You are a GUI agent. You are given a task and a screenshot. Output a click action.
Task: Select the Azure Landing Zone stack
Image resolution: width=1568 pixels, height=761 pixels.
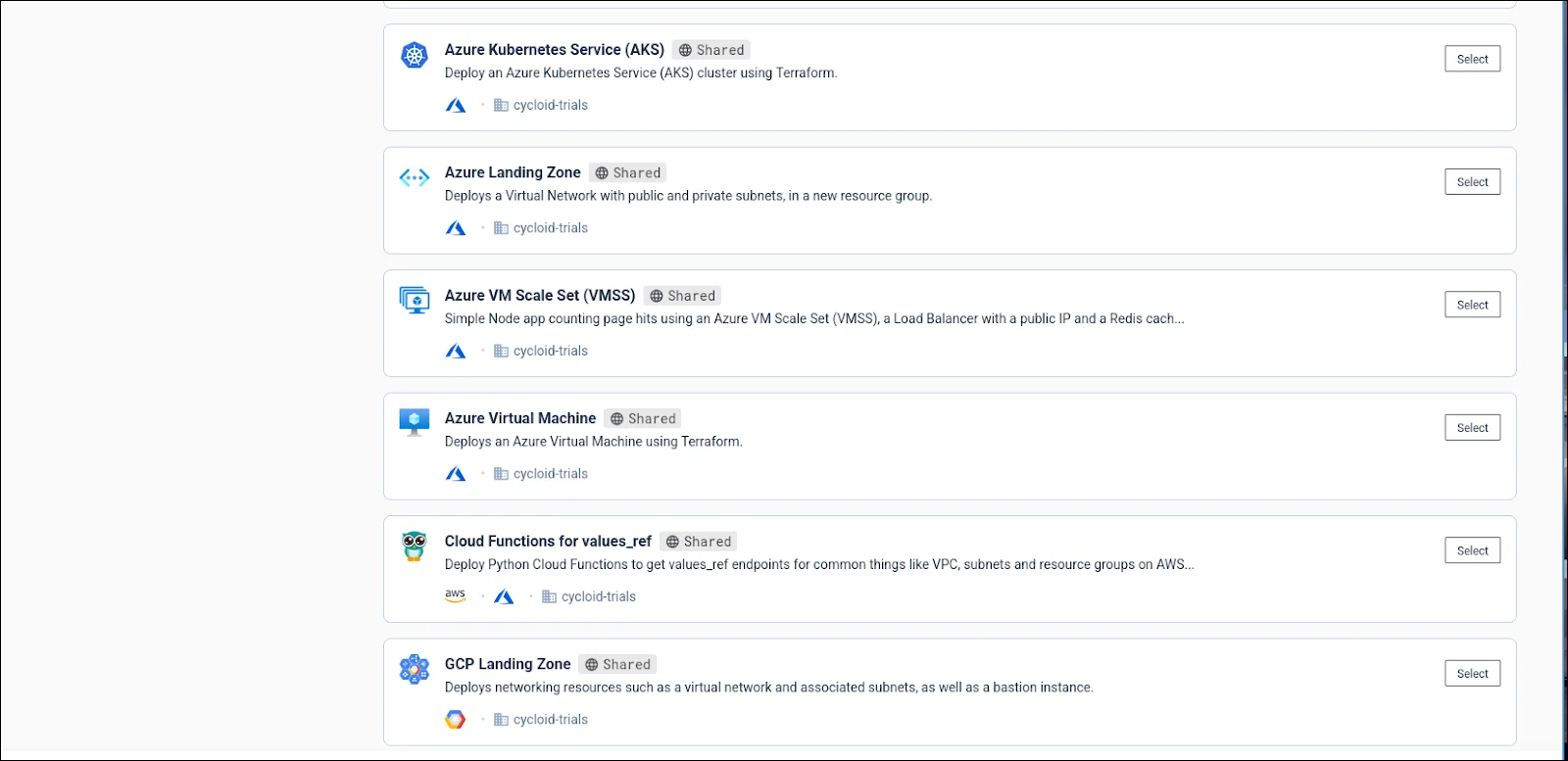coord(1472,182)
